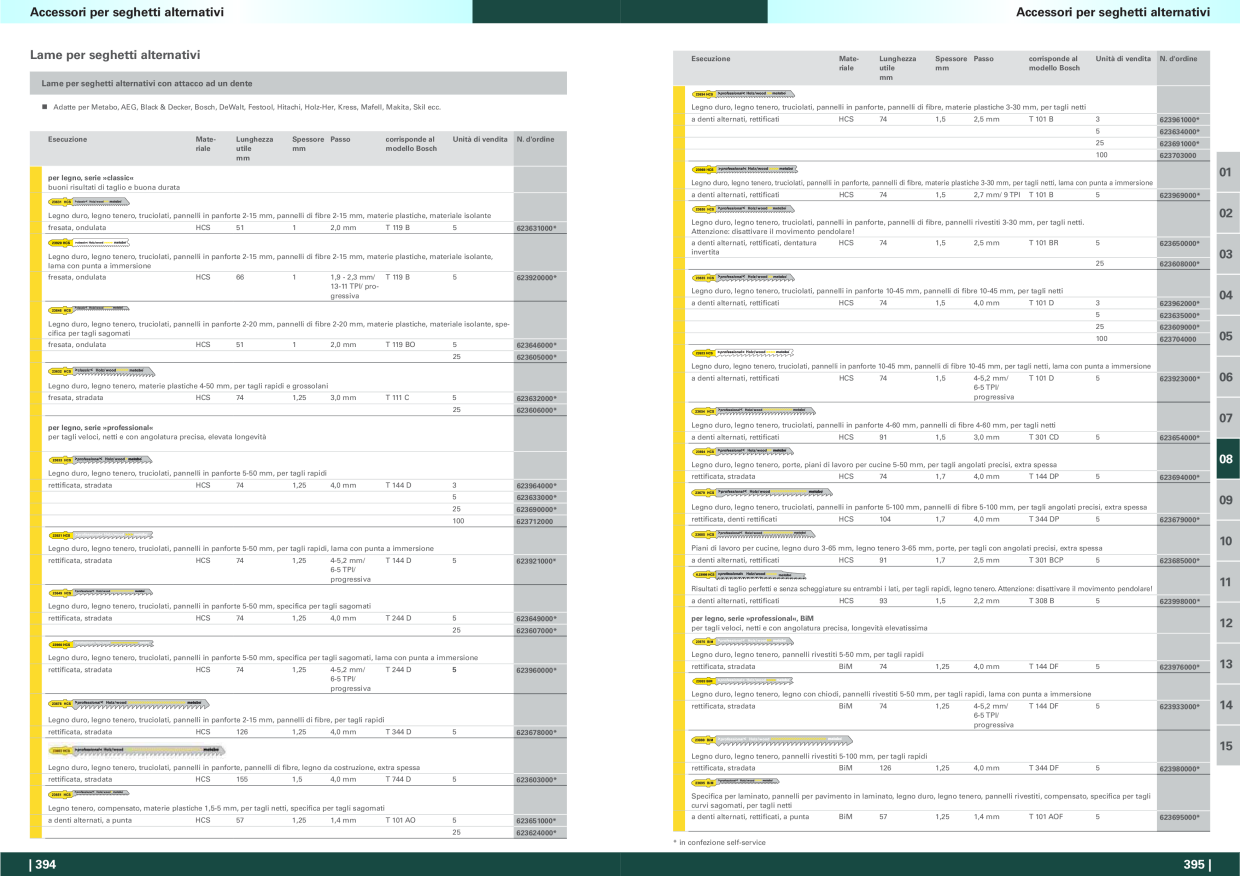
Task: Open chapter tab 15
Action: click(x=1226, y=746)
